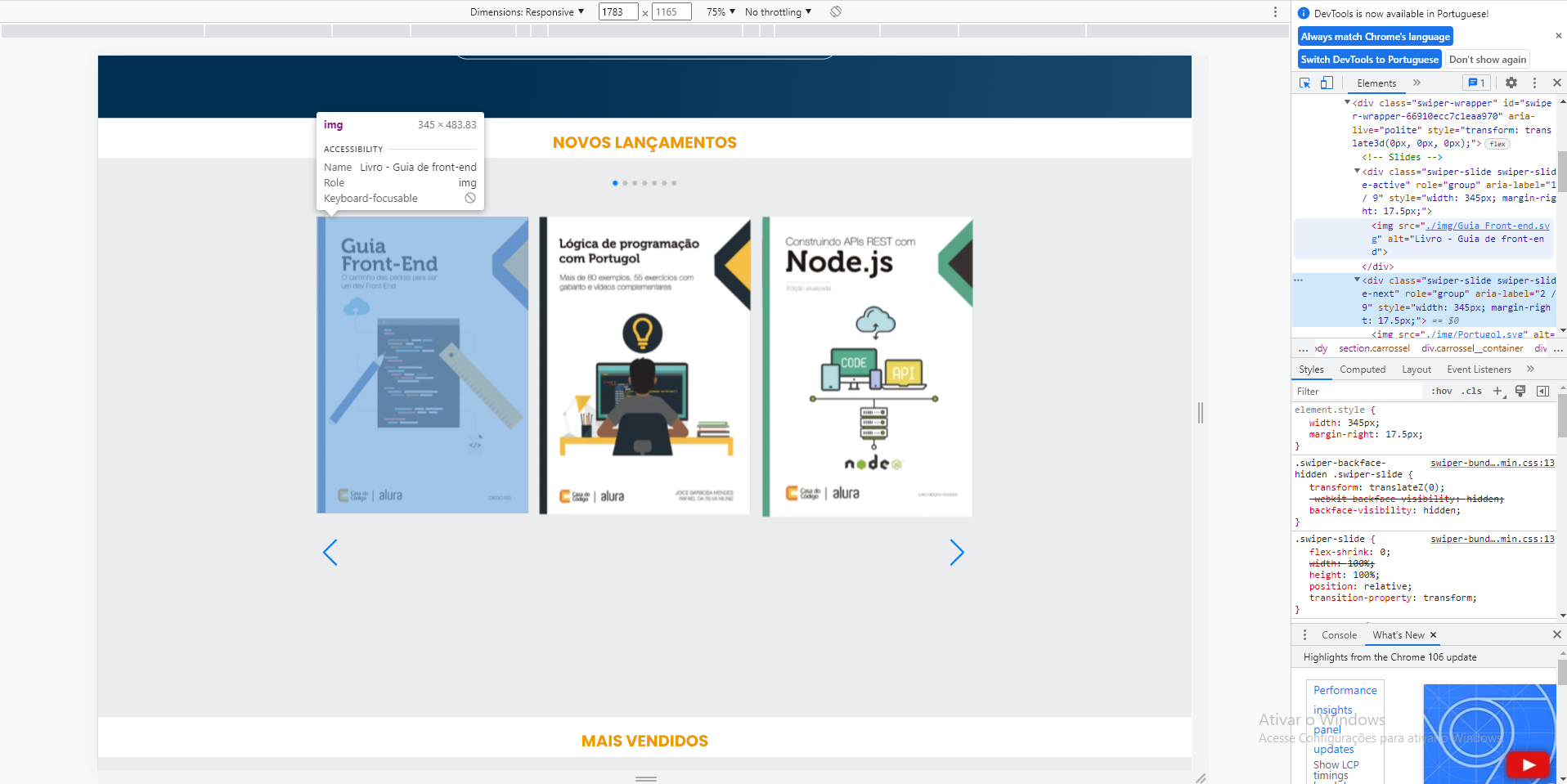Viewport: 1567px width, 784px height.
Task: Open the drawer three-dot menu beside Console
Action: [1304, 634]
